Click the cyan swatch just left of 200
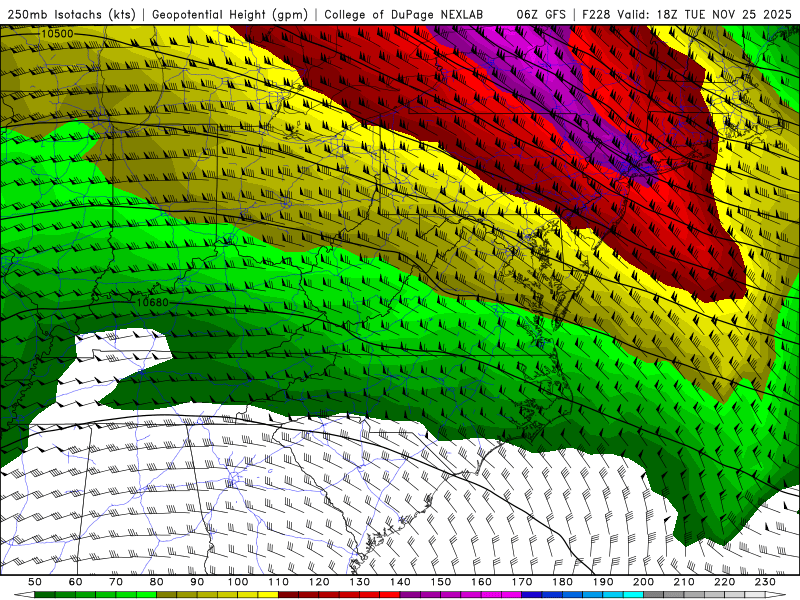 click(x=633, y=595)
